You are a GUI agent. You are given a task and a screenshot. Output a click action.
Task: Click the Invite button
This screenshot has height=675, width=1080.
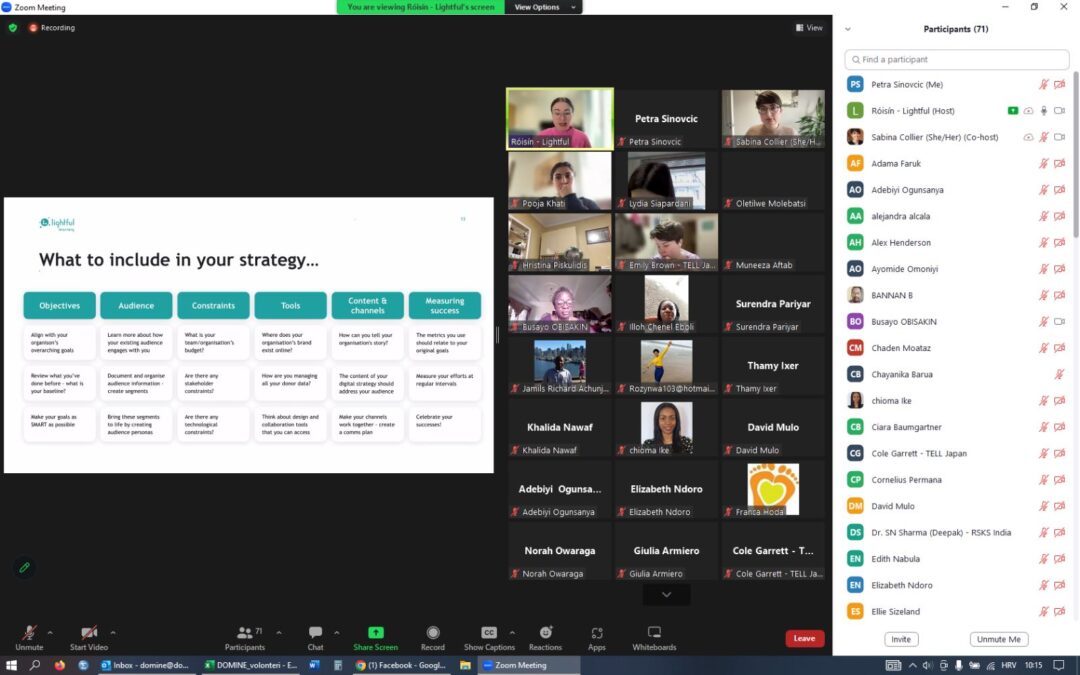(x=901, y=639)
